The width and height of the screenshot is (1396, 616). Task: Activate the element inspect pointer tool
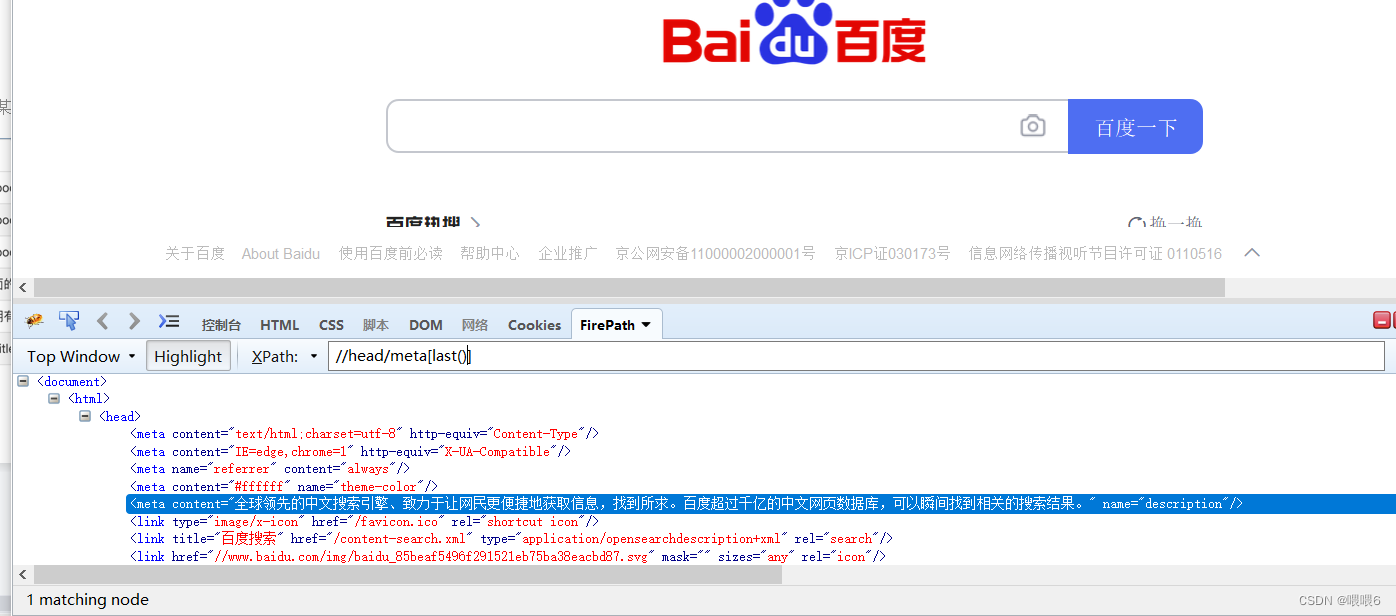tap(69, 321)
